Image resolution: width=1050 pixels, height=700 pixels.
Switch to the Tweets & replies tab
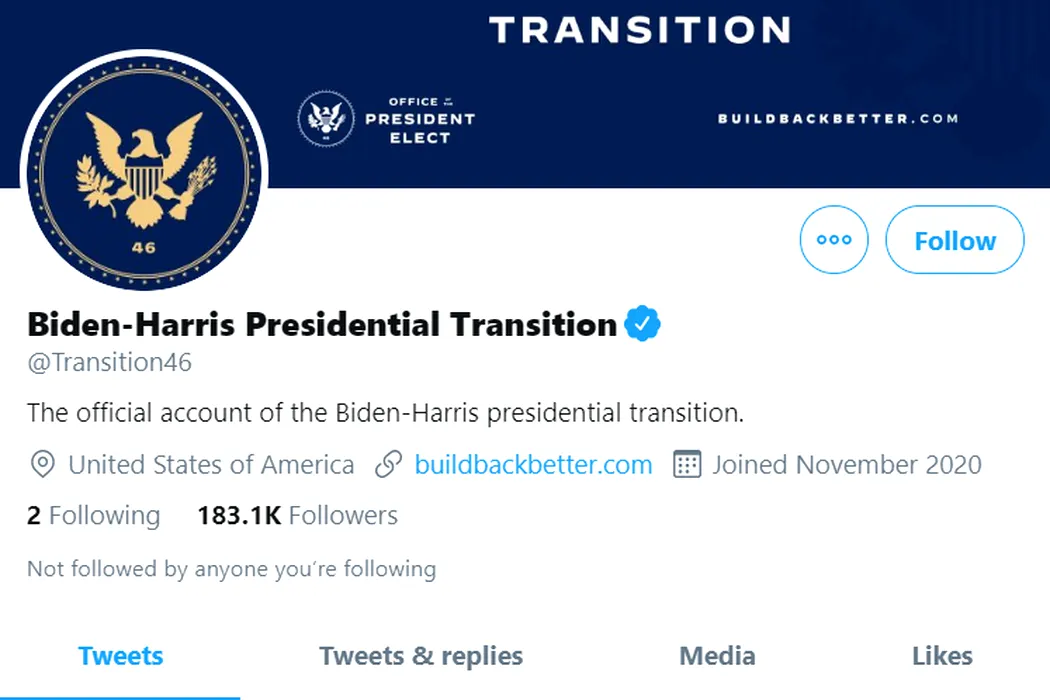point(421,656)
